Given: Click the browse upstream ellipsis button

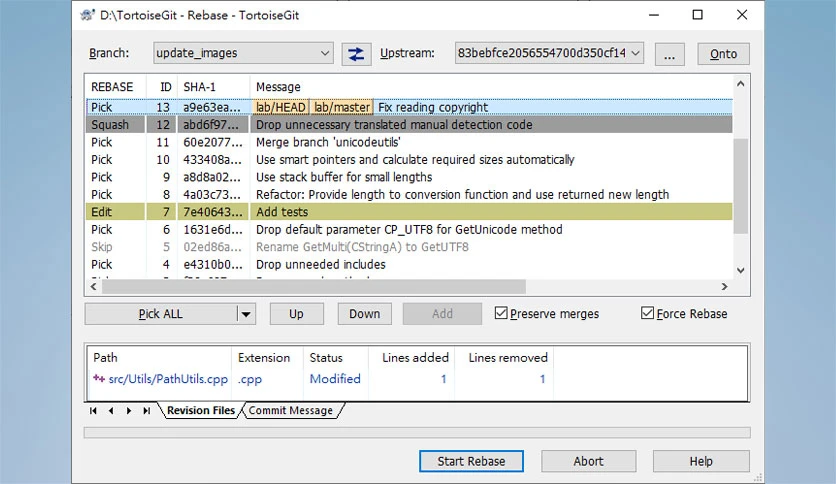Looking at the screenshot, I should pyautogui.click(x=670, y=54).
